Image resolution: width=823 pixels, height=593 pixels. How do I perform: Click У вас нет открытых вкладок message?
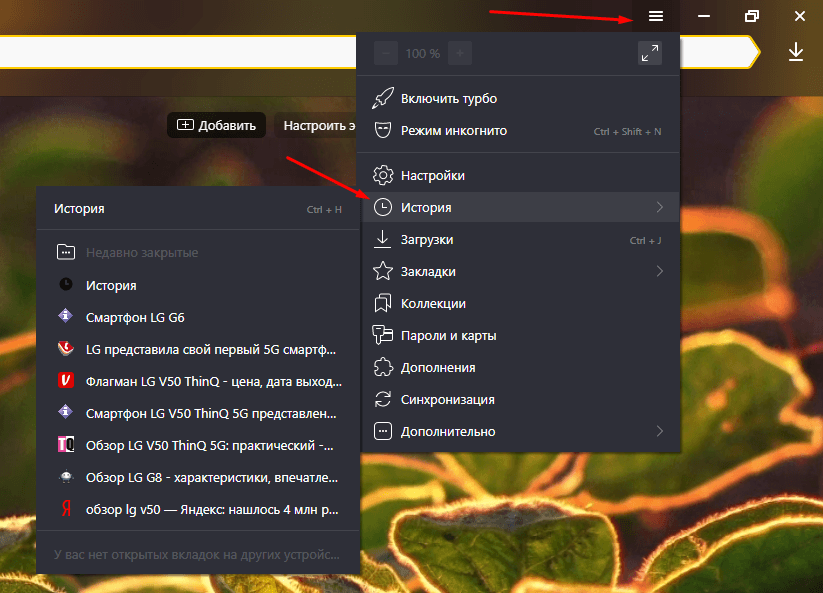[197, 555]
